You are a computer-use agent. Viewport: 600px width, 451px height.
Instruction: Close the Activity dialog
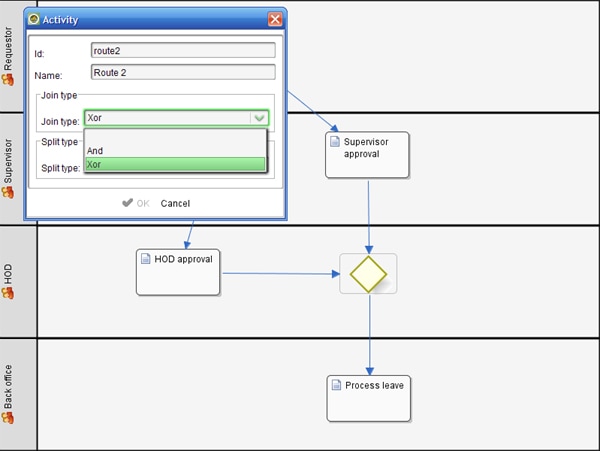coord(275,19)
